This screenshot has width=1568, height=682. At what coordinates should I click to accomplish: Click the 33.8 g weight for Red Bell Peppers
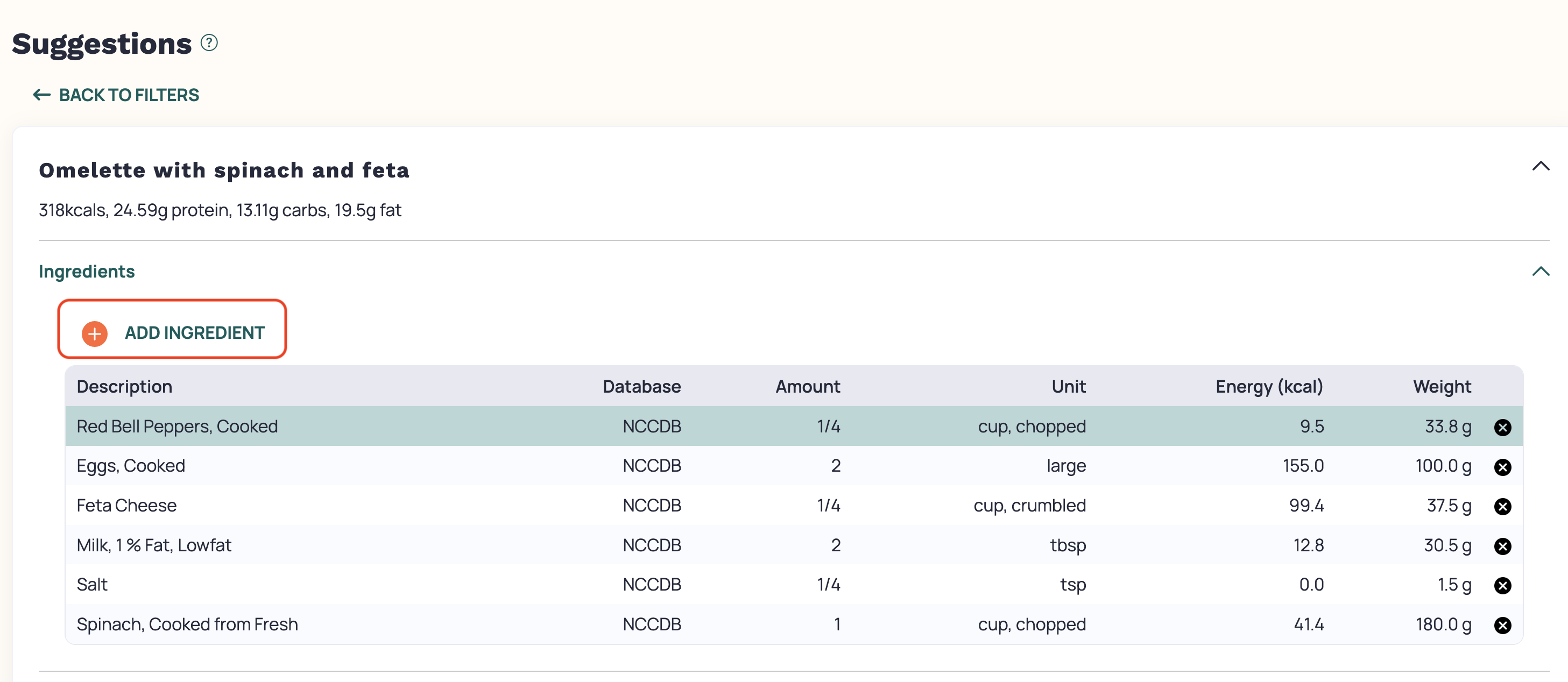pos(1447,427)
